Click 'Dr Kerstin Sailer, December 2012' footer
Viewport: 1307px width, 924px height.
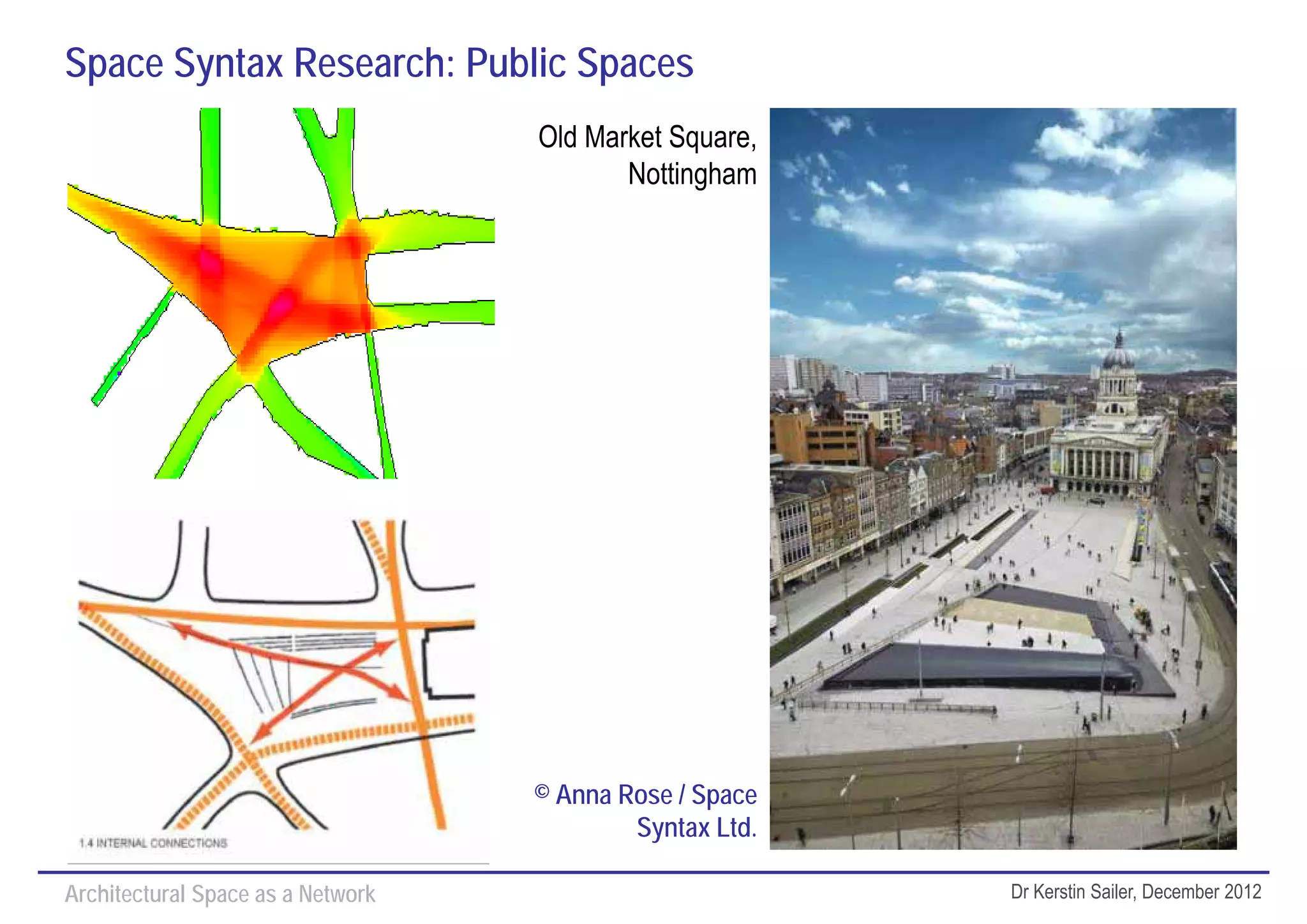coord(1136,891)
